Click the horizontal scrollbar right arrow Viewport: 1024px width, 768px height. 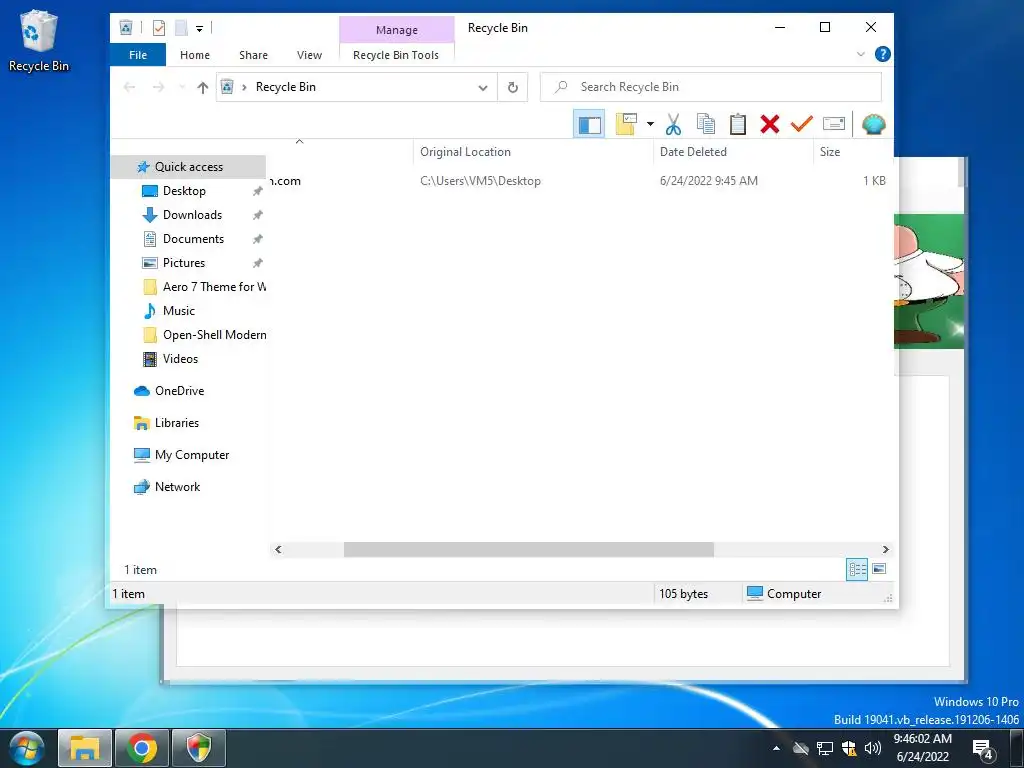885,549
